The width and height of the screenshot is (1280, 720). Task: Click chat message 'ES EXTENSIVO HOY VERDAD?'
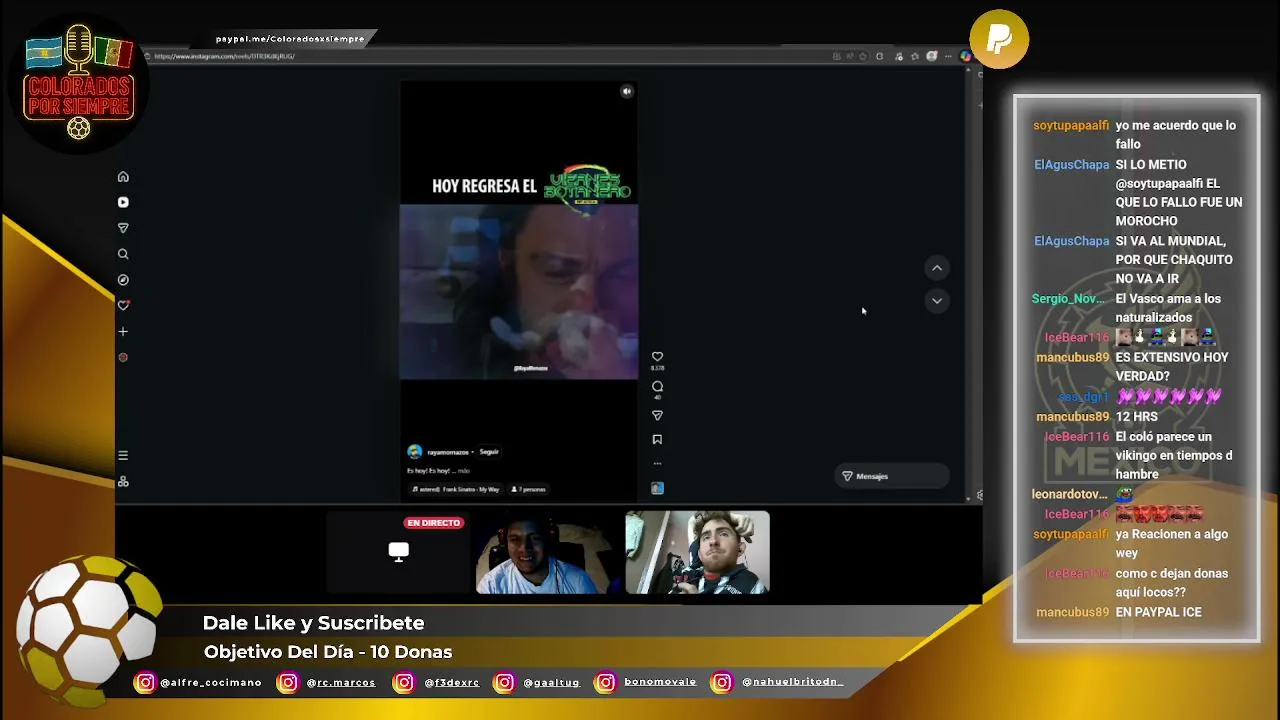coord(1172,367)
